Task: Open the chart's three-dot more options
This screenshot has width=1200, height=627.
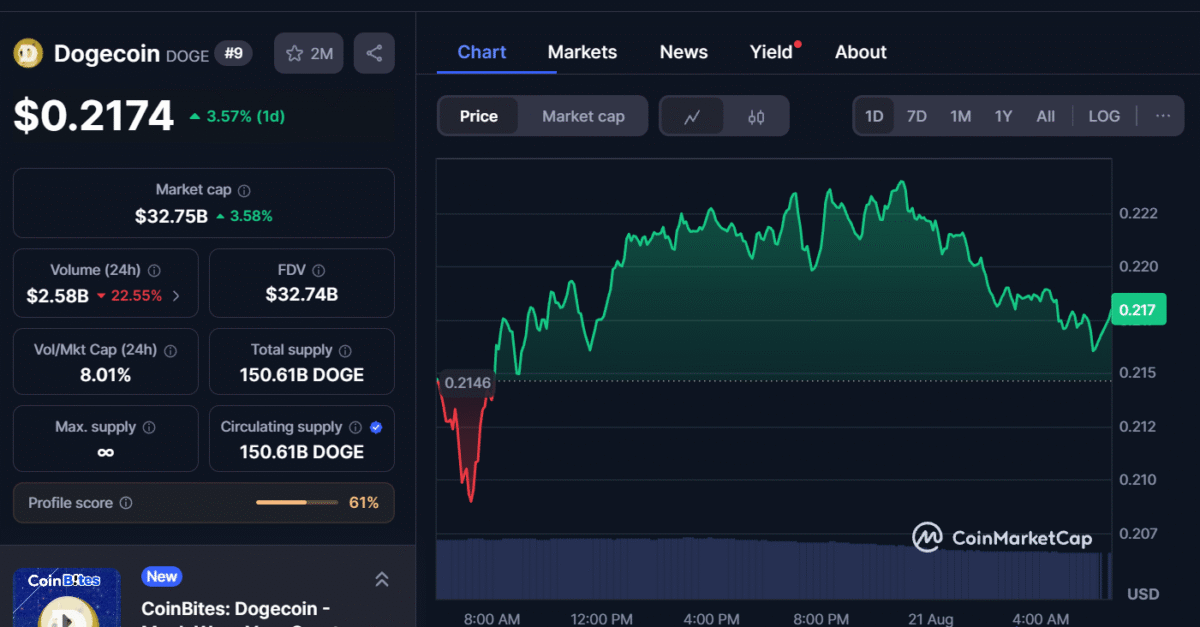Action: click(x=1163, y=116)
